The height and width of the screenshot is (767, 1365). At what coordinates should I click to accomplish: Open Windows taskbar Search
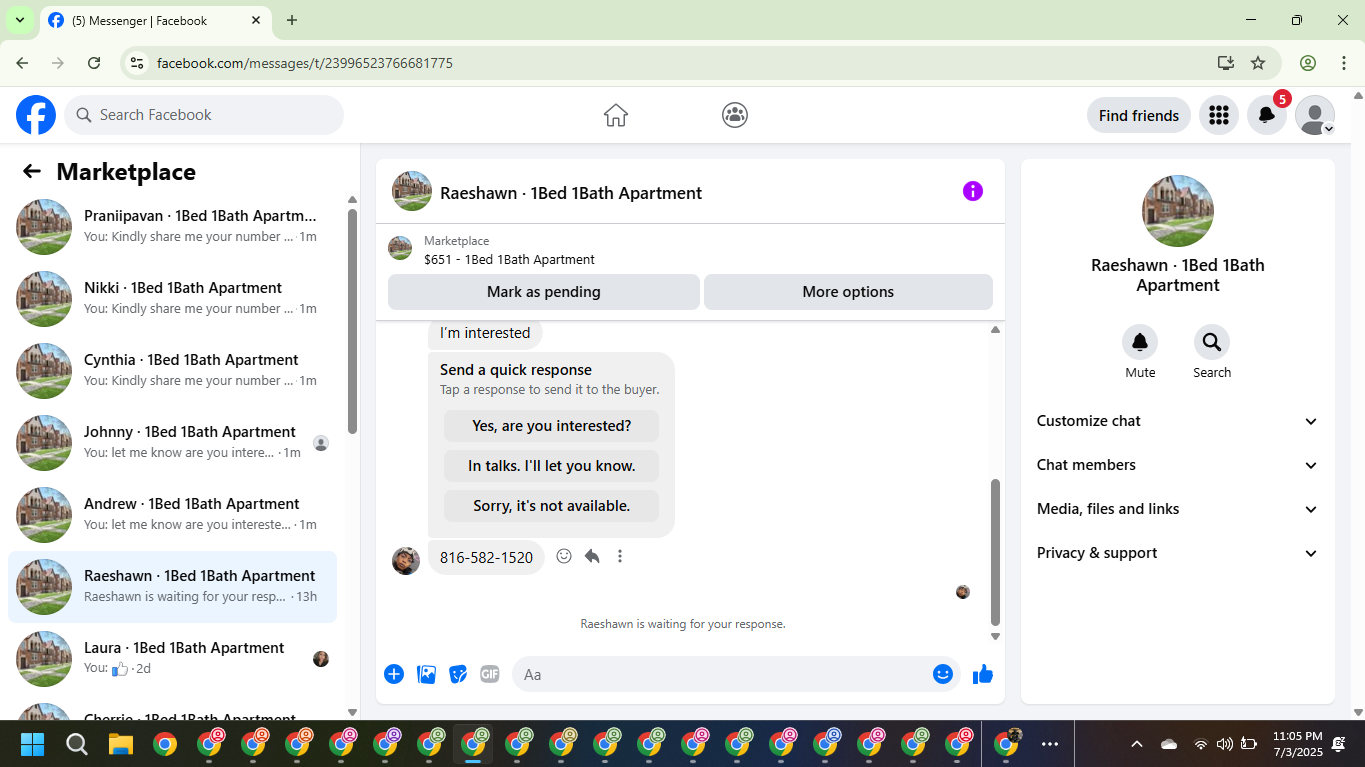(77, 744)
